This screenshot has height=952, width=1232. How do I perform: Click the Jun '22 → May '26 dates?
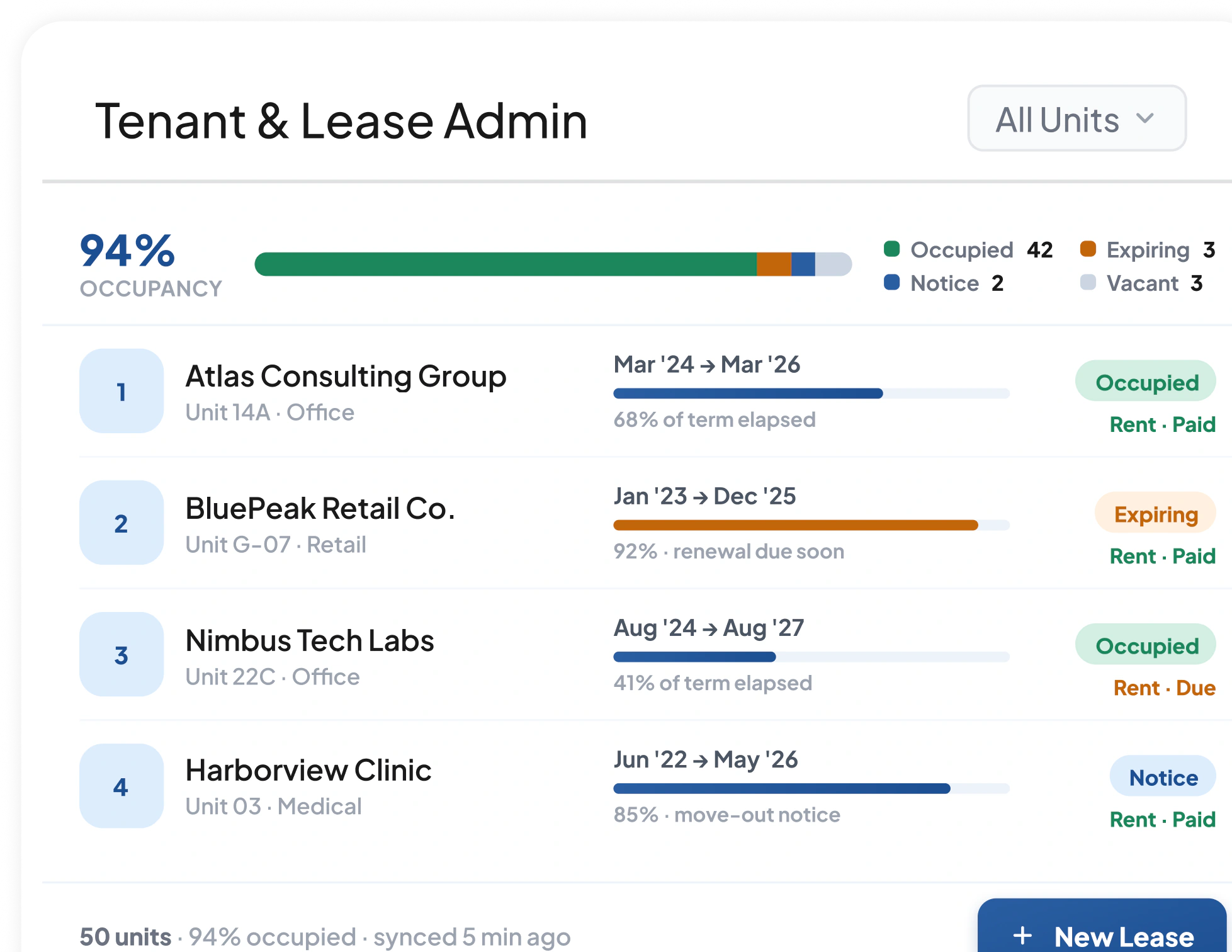pos(706,759)
